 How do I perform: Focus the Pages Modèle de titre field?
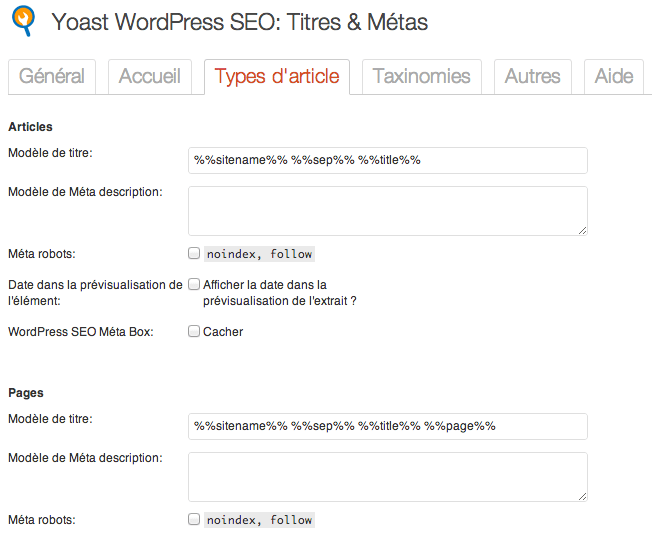point(388,427)
